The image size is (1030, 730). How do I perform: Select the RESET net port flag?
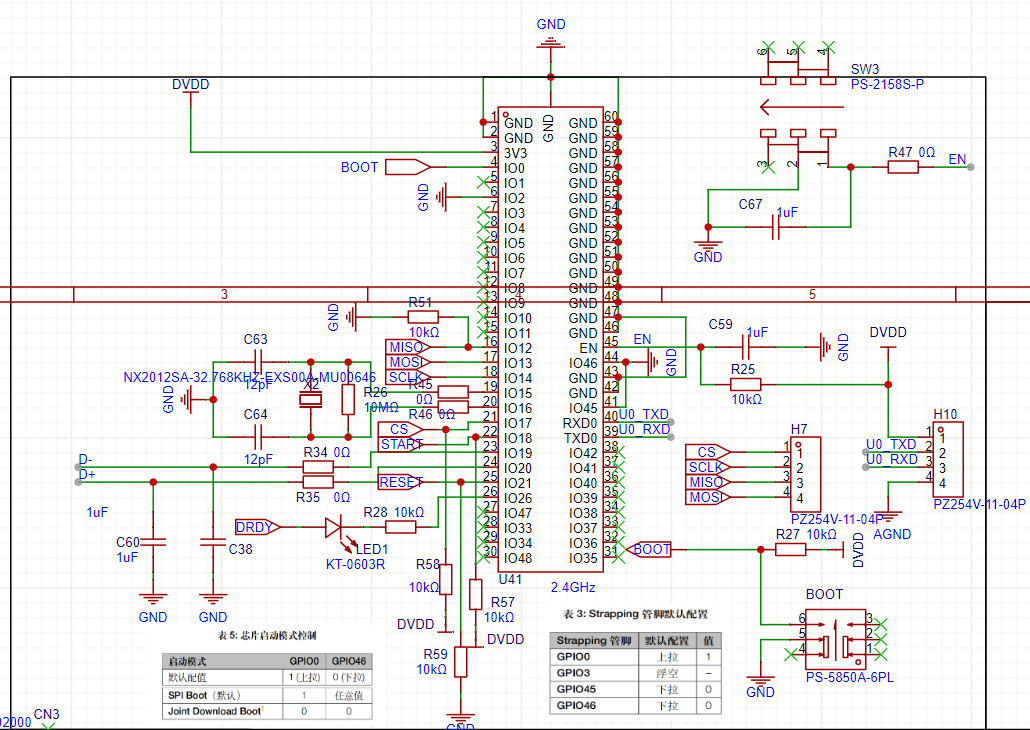(x=400, y=482)
